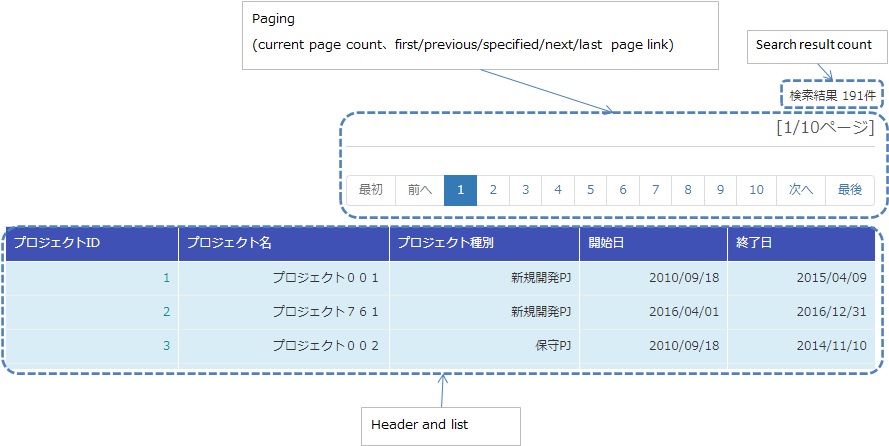This screenshot has height=446, width=889.
Task: Jump to page 5
Action: (x=590, y=190)
